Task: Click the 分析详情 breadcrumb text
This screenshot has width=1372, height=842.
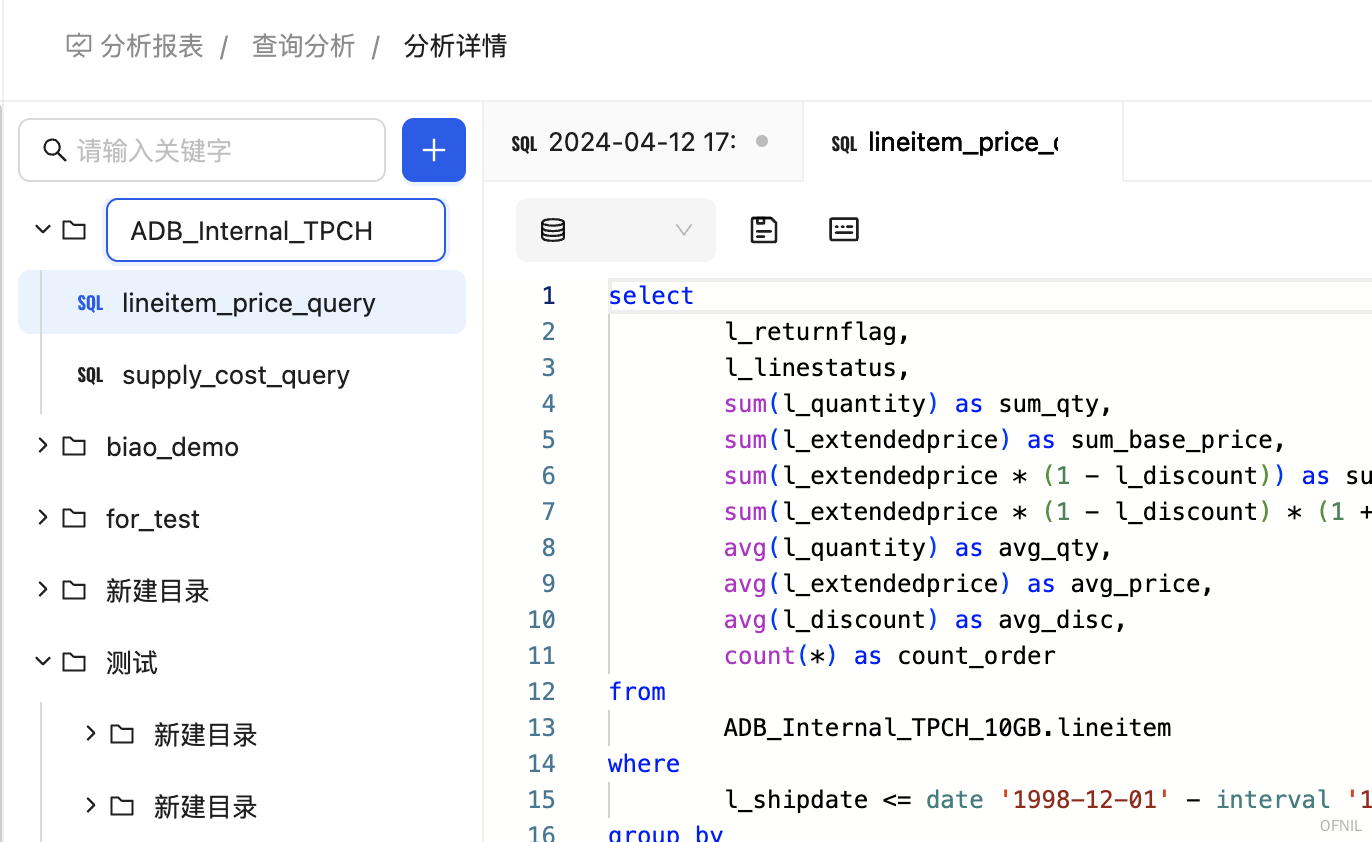Action: [x=456, y=46]
